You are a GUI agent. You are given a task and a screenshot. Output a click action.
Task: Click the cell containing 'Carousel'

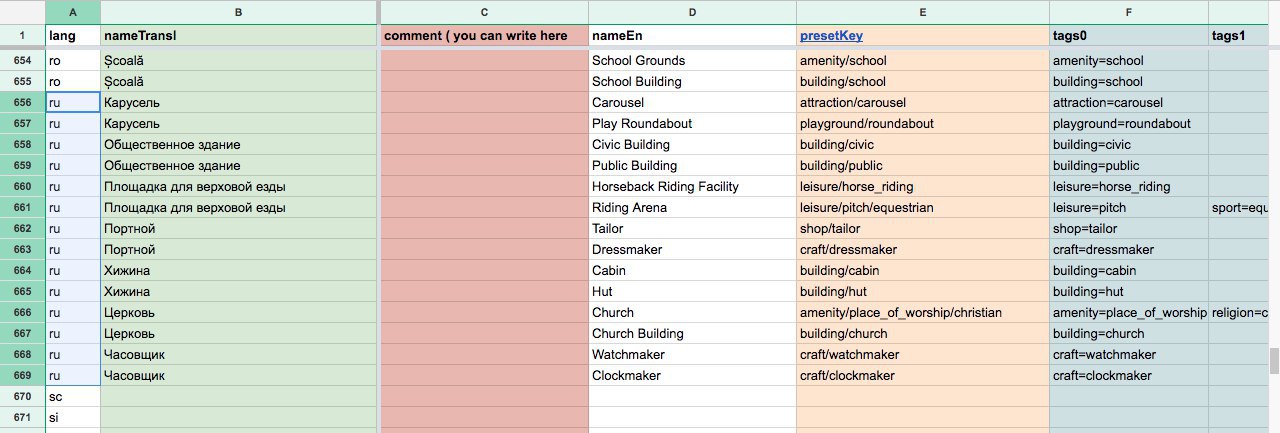(x=692, y=103)
